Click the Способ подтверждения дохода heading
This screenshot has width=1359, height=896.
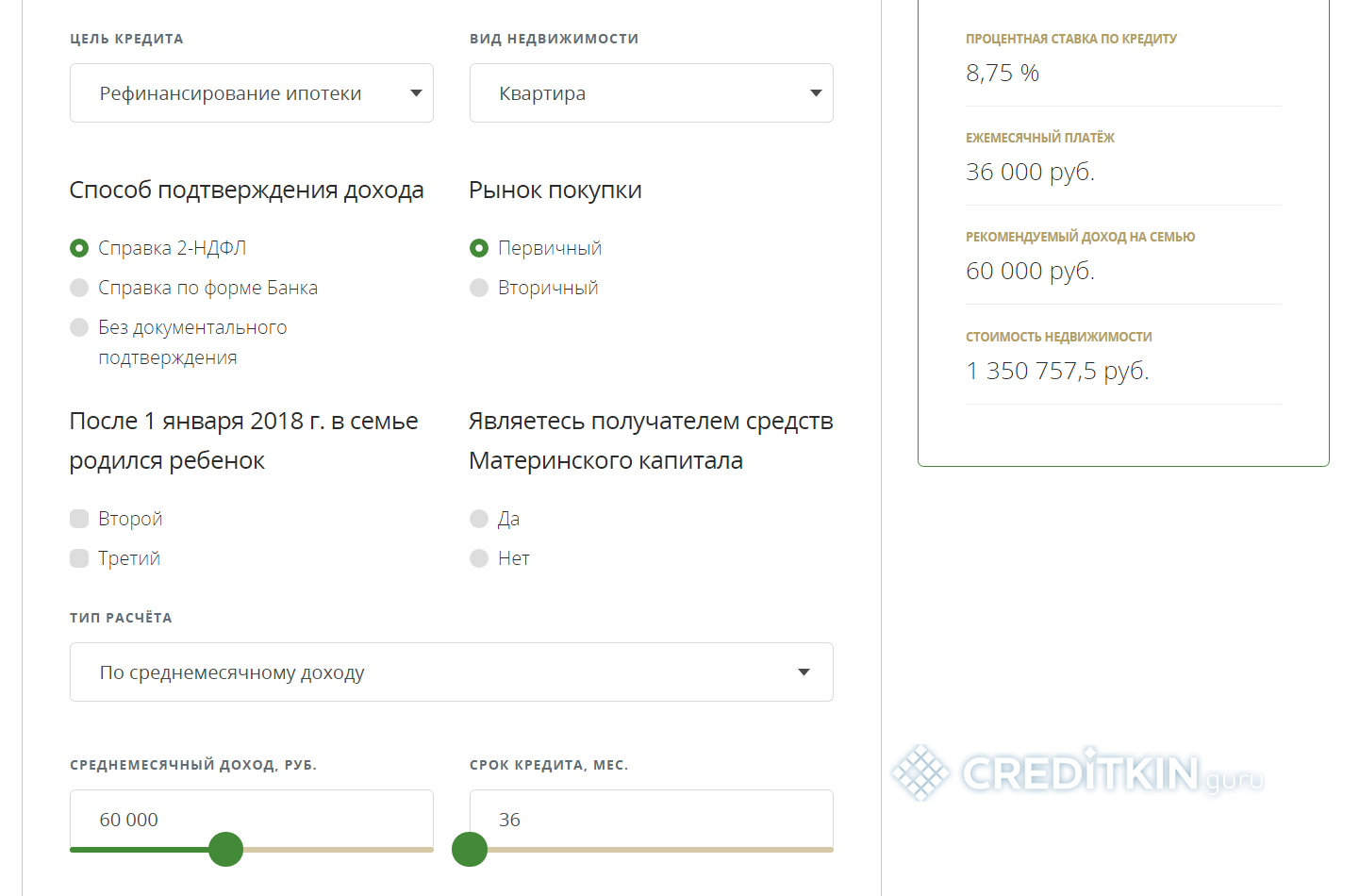246,190
